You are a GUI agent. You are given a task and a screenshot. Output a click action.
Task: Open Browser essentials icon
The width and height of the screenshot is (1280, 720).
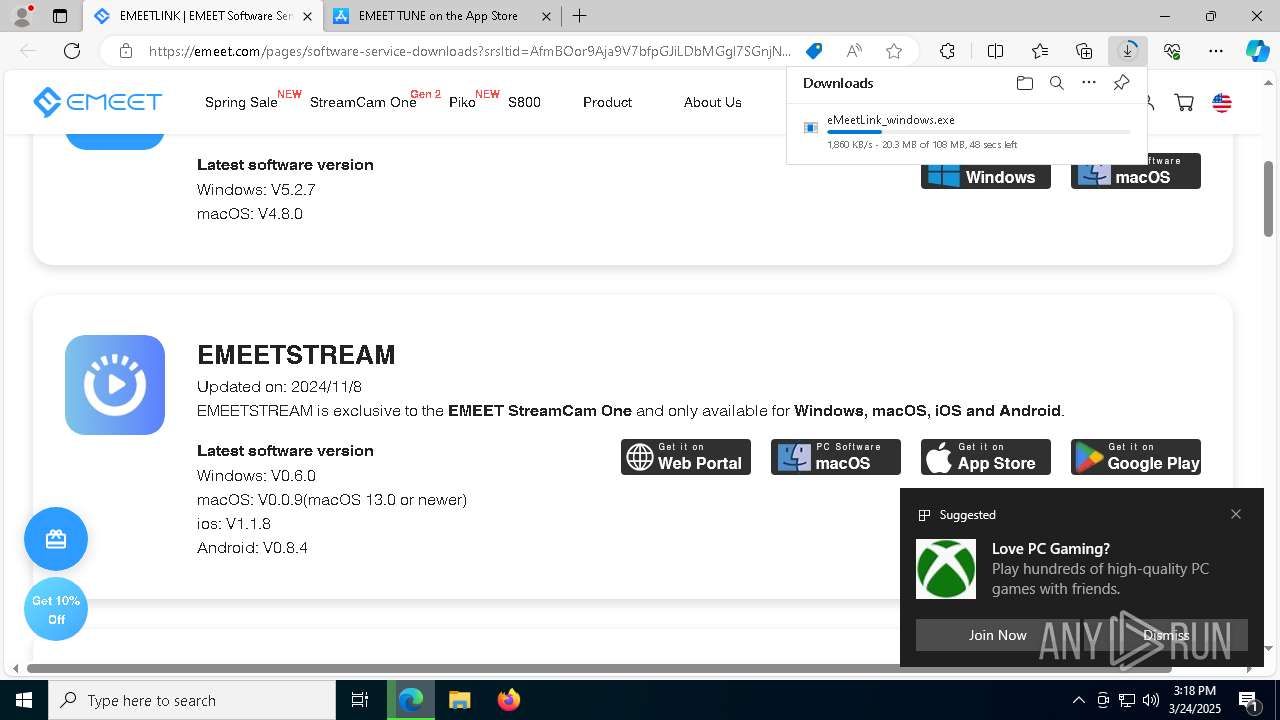(x=1172, y=51)
